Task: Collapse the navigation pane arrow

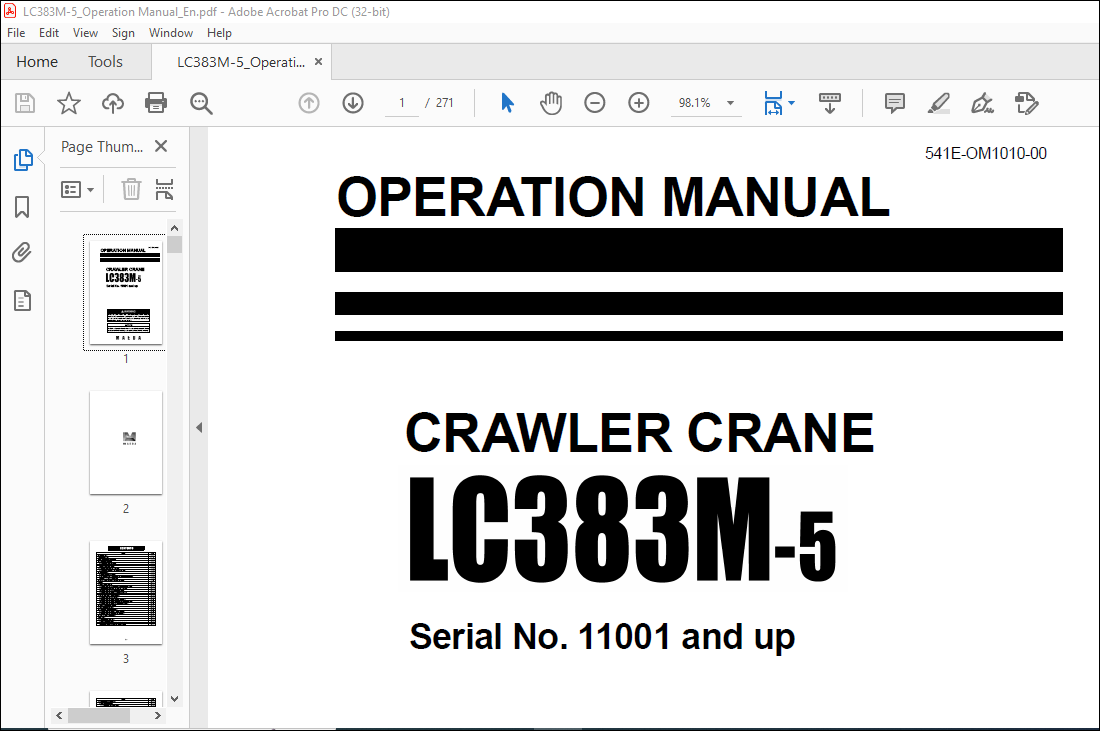Action: (x=199, y=427)
